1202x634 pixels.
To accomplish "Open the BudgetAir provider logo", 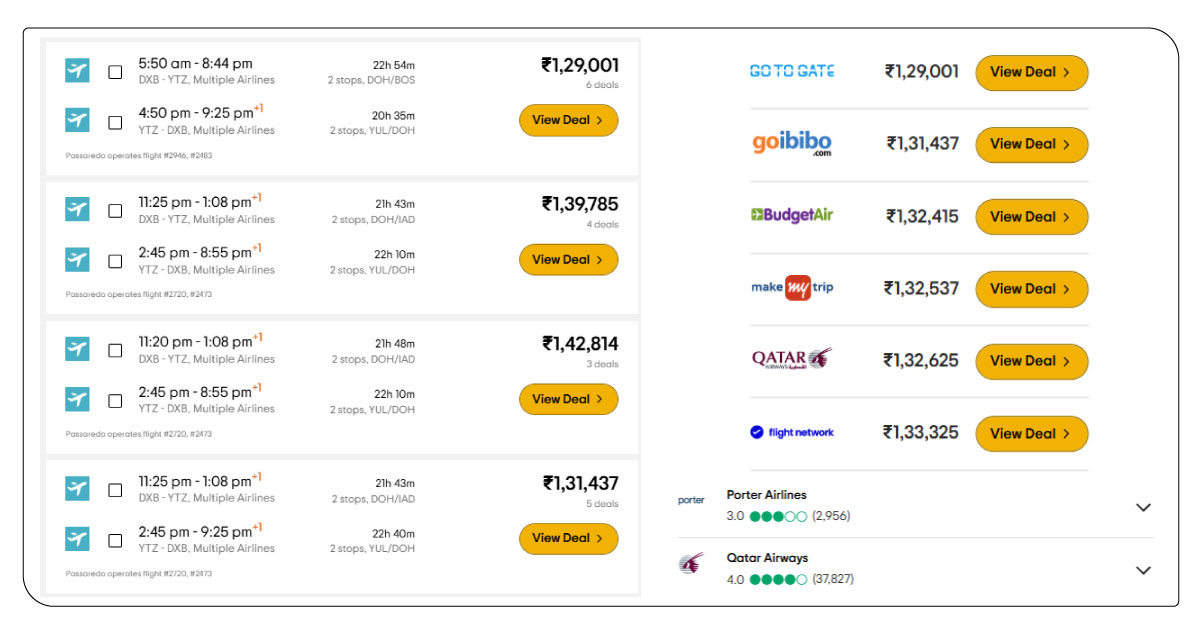I will click(x=793, y=216).
